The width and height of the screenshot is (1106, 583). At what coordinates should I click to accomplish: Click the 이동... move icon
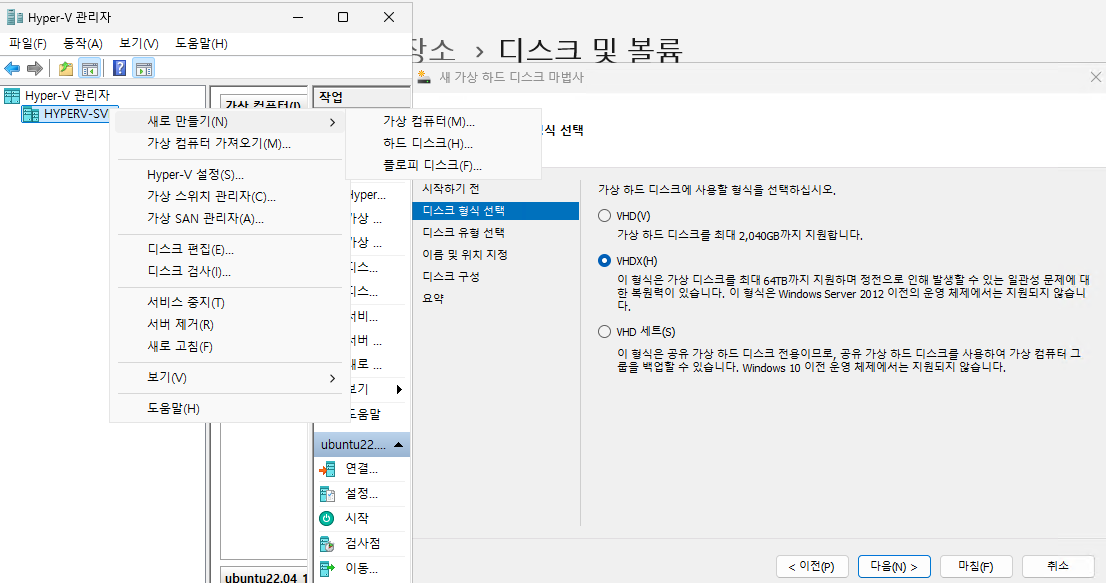click(327, 568)
